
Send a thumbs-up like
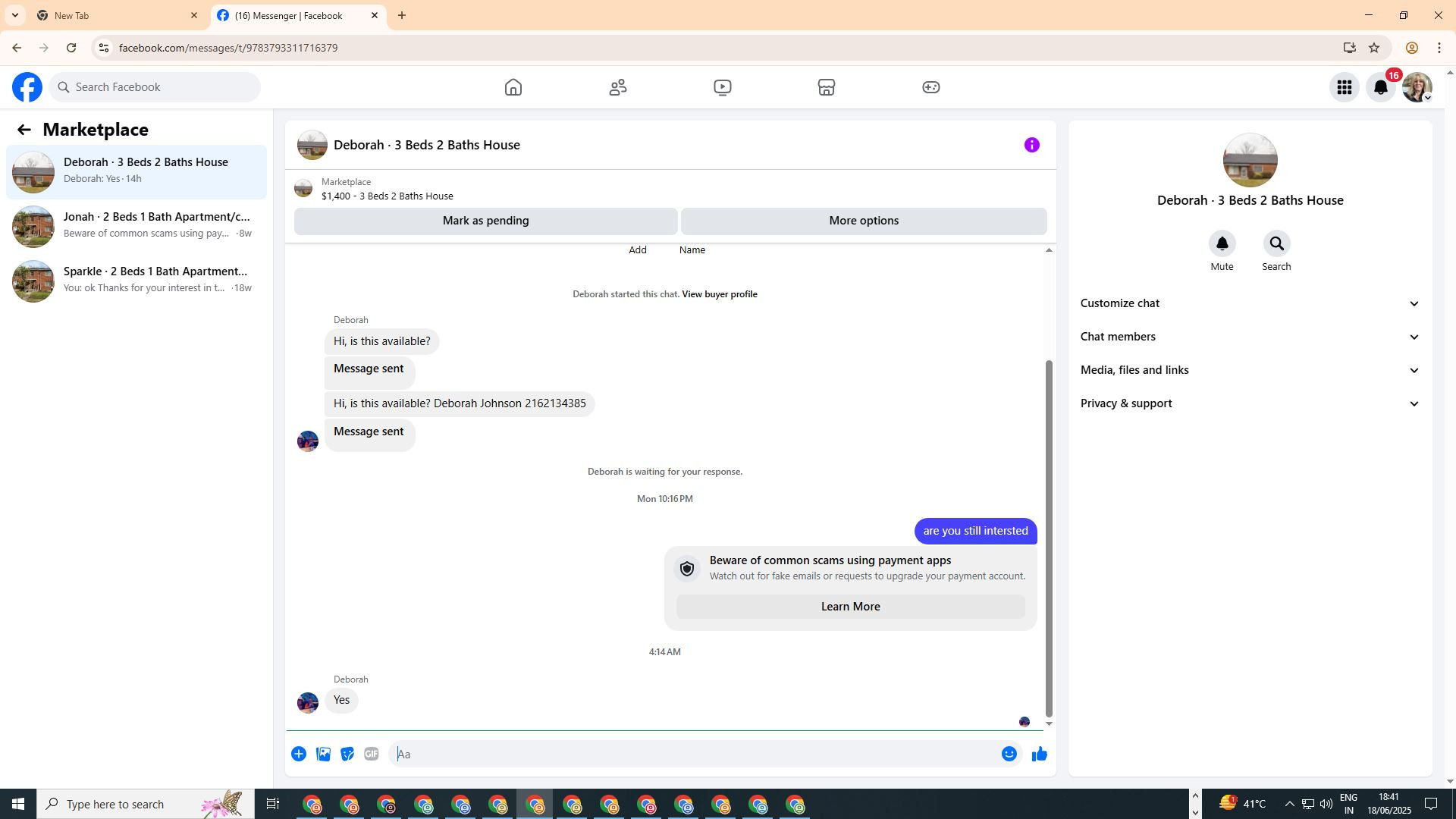[x=1040, y=754]
